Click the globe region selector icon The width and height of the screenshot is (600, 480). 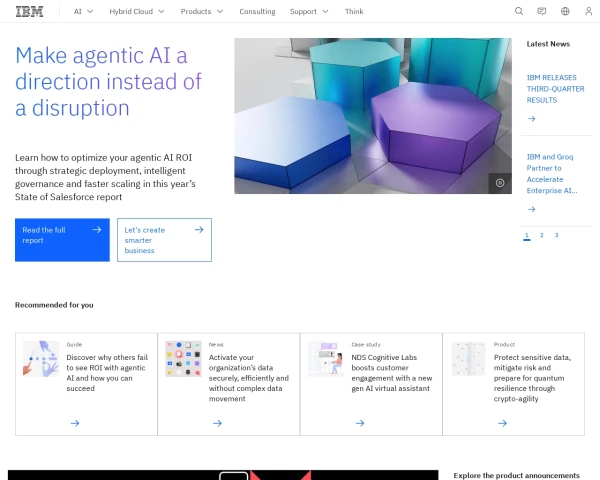[565, 11]
